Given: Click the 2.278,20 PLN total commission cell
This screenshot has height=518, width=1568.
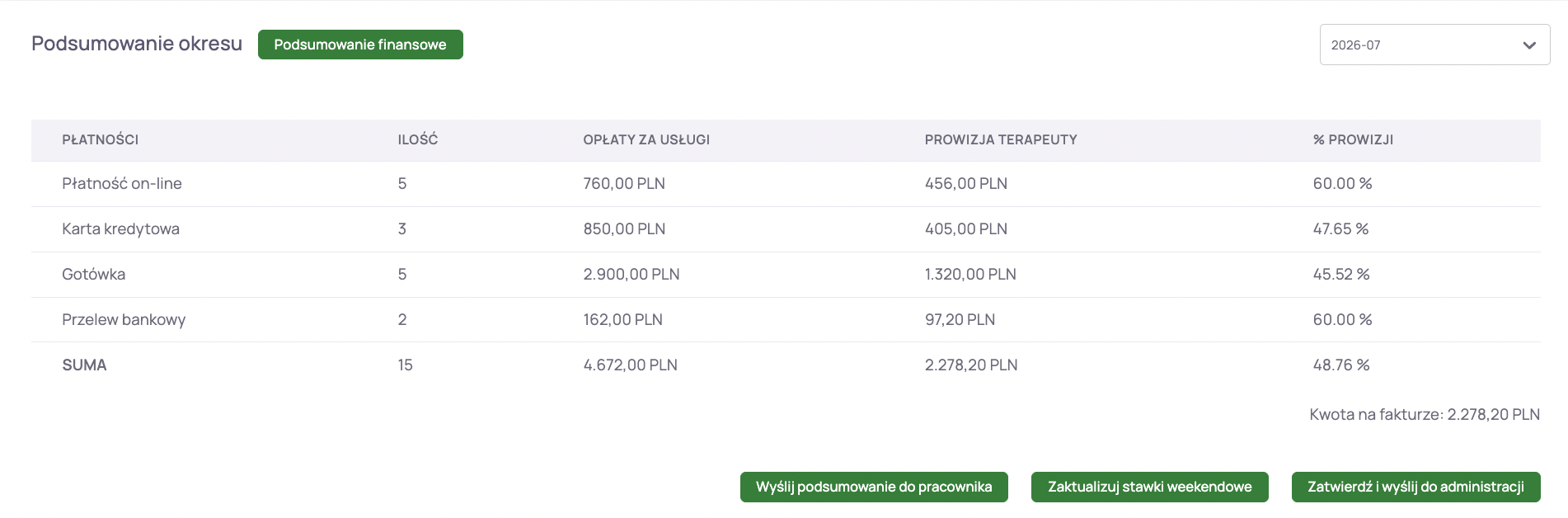Looking at the screenshot, I should (971, 365).
